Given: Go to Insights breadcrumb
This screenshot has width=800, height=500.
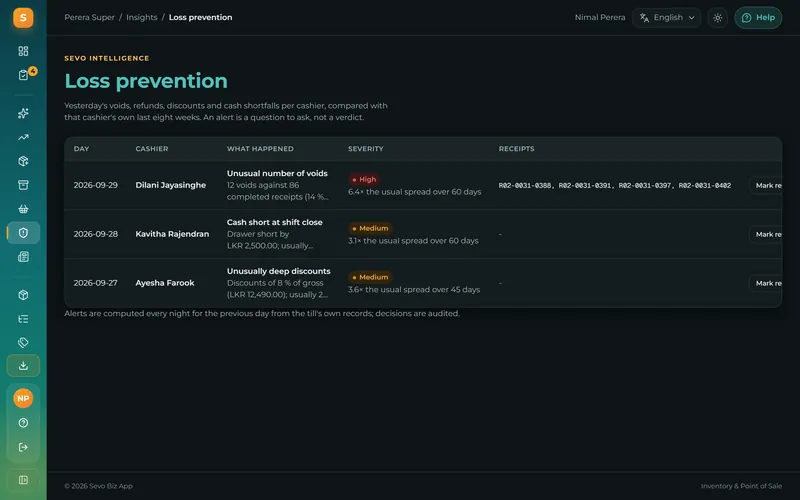Looking at the screenshot, I should click(142, 17).
